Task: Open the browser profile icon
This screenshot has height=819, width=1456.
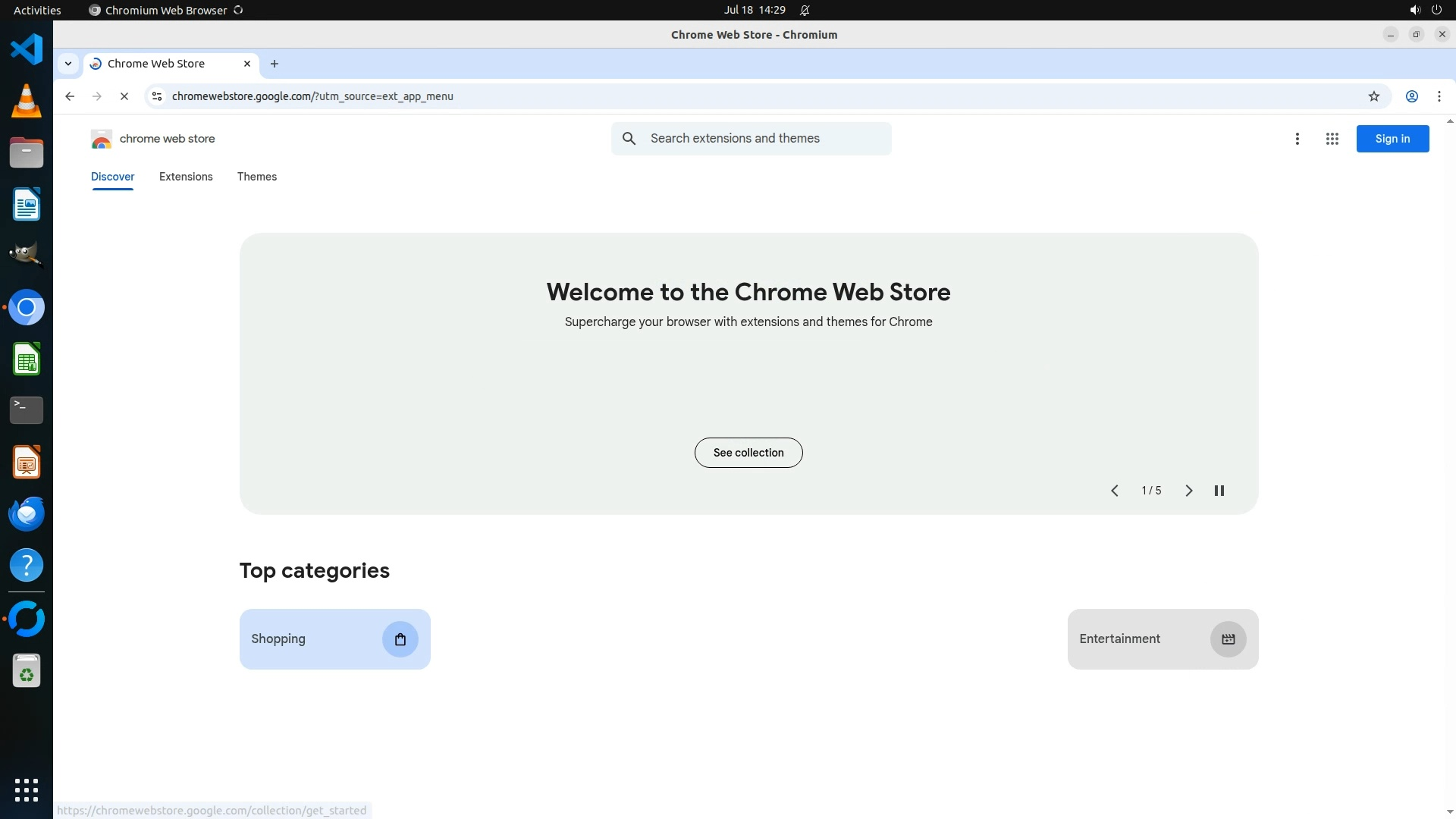Action: 1412,96
